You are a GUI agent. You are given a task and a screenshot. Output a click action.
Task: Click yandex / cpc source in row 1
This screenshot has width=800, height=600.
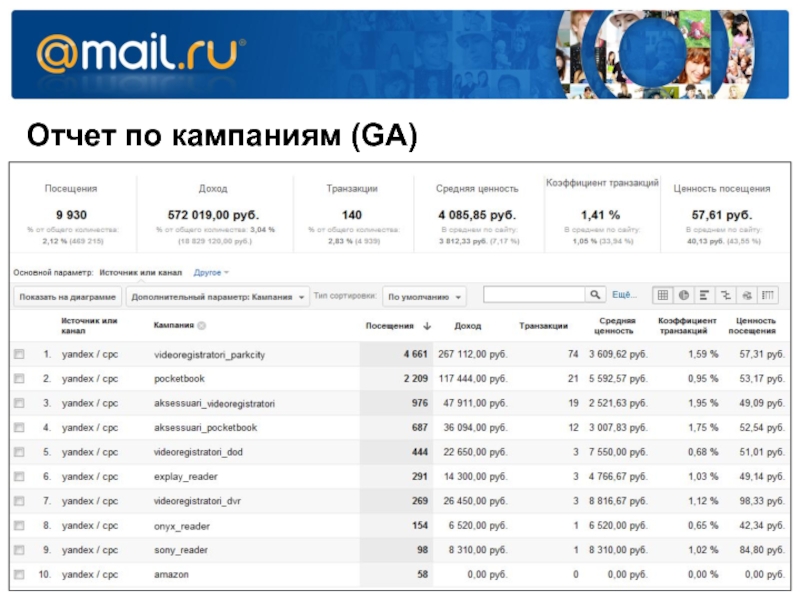(x=90, y=354)
